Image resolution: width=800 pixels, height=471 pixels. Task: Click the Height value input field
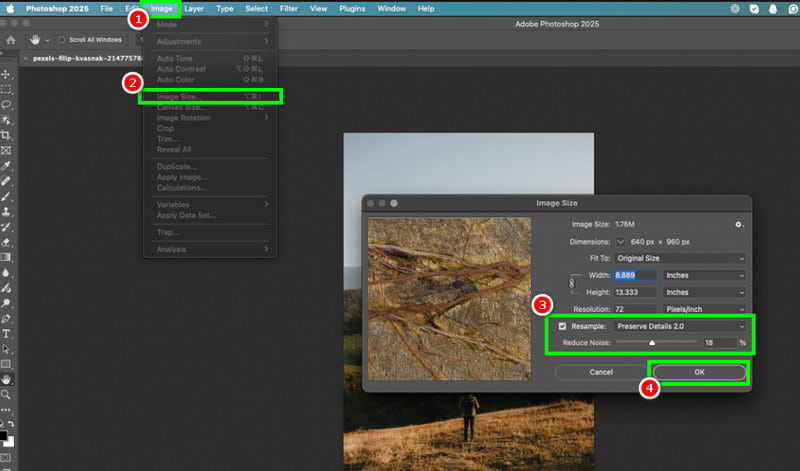coord(634,291)
